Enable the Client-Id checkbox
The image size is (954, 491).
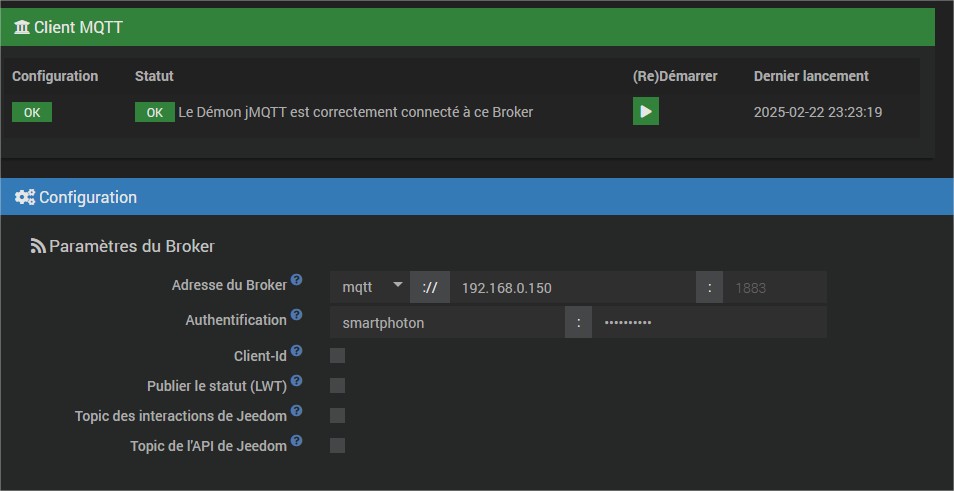(x=337, y=355)
